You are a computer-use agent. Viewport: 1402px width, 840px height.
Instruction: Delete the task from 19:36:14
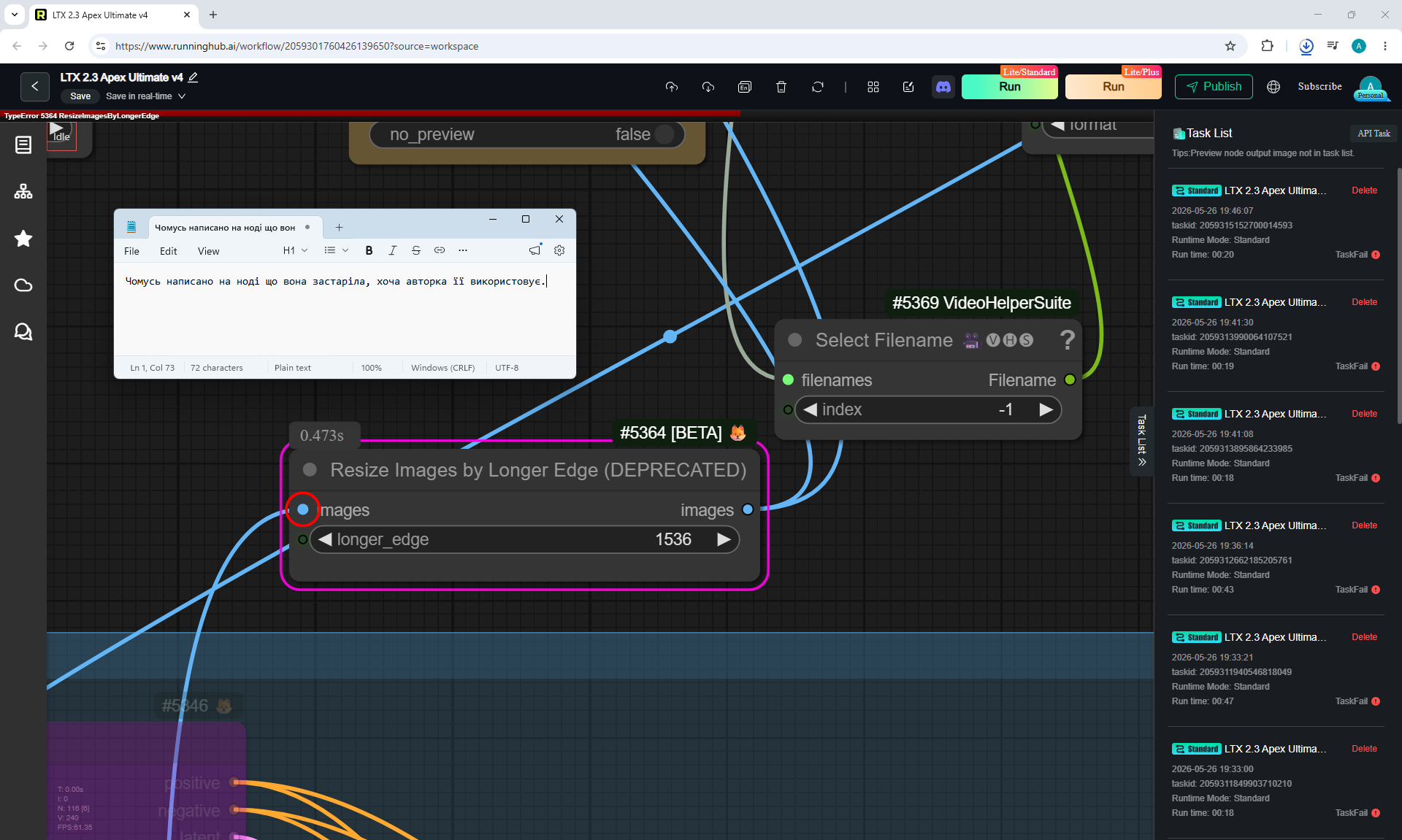pyautogui.click(x=1364, y=525)
